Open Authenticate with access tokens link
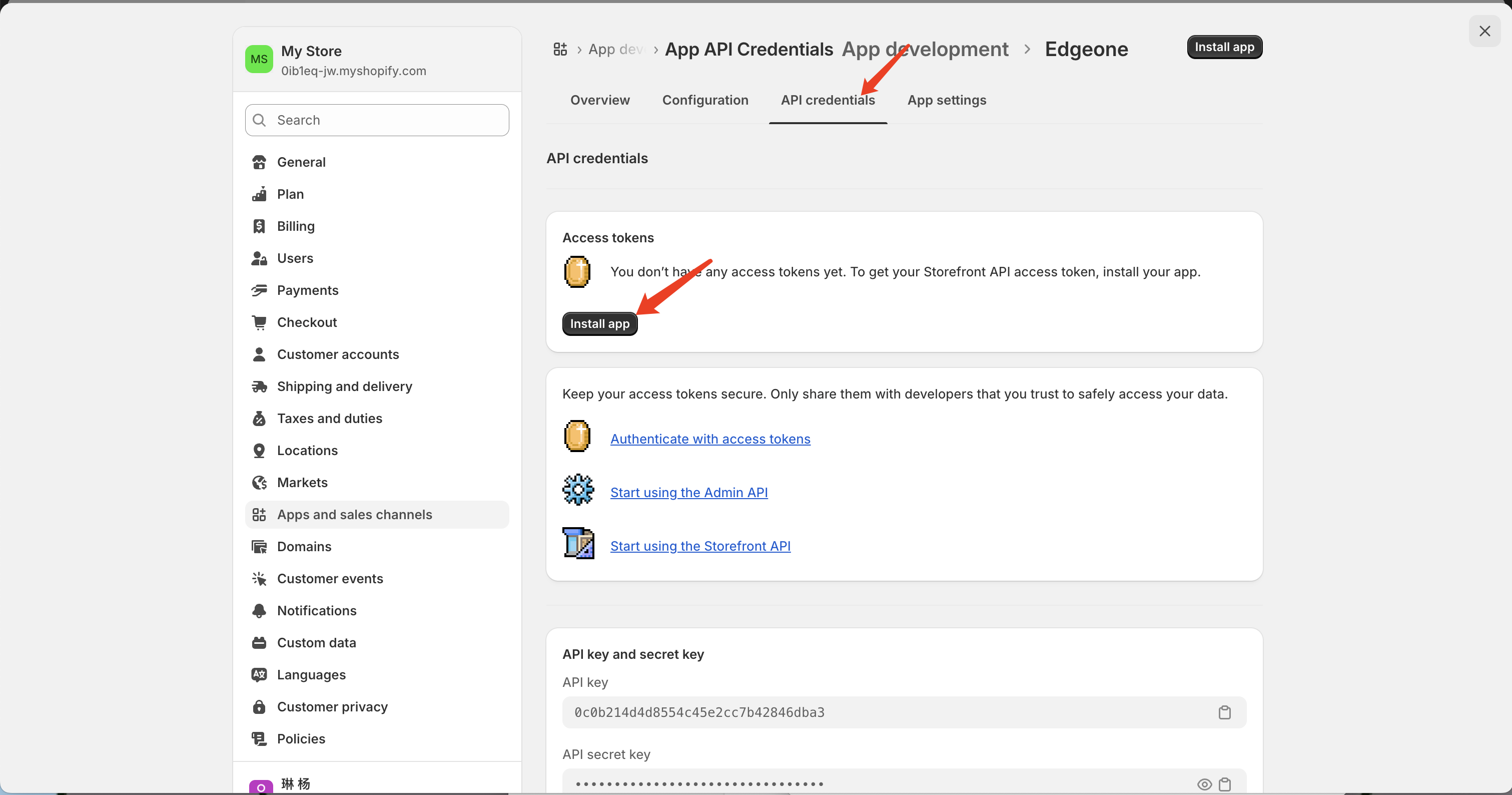The width and height of the screenshot is (1512, 795). [x=709, y=439]
